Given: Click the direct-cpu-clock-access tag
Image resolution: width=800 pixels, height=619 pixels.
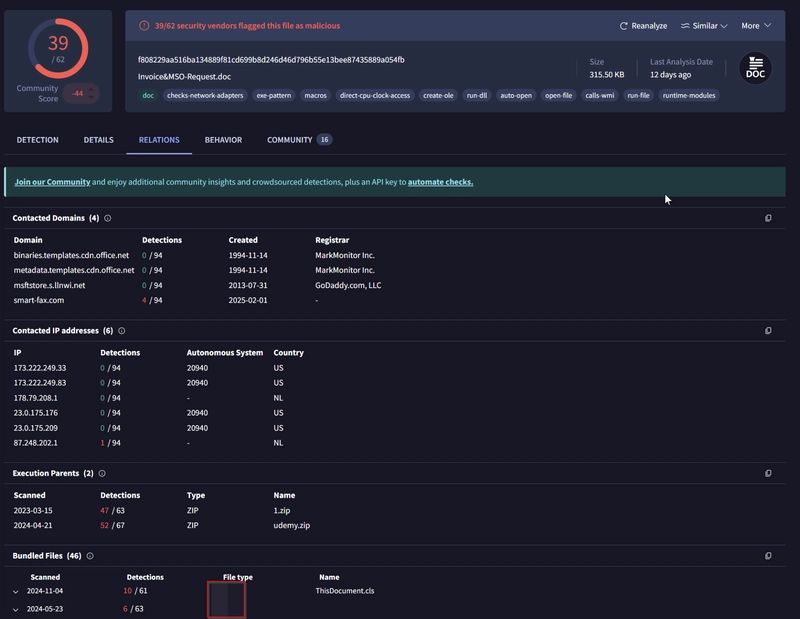Looking at the screenshot, I should 375,95.
